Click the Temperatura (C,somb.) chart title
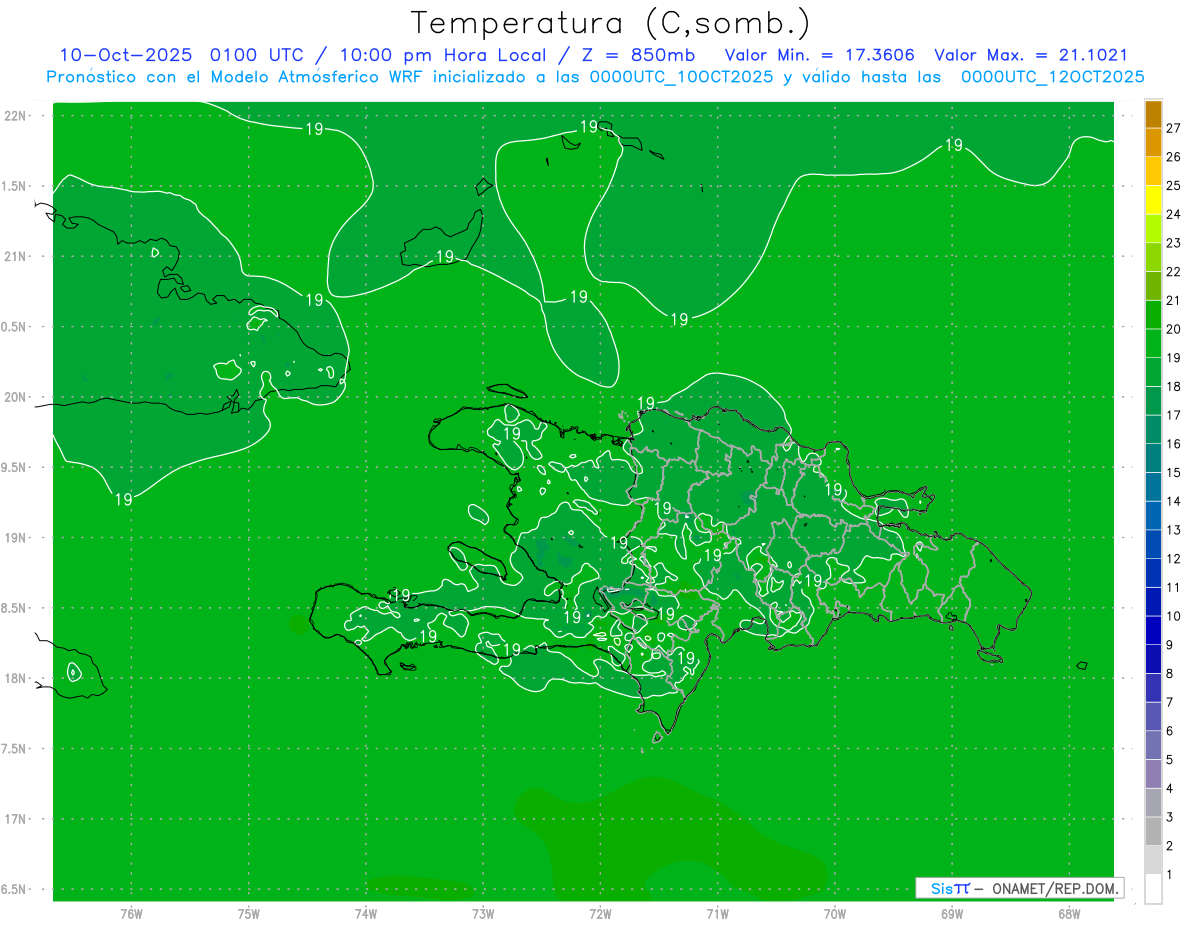The width and height of the screenshot is (1200, 927). click(610, 22)
